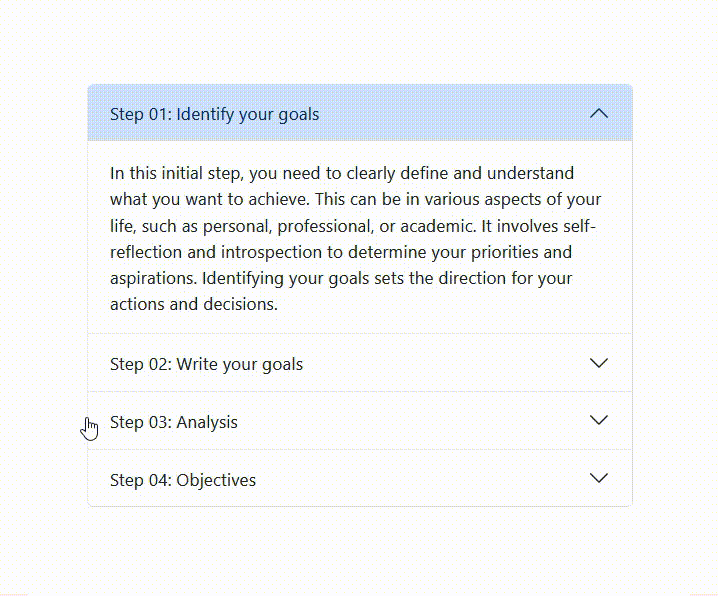This screenshot has height=596, width=718.
Task: Expand "Step 02: Write your goals" via its title
Action: pos(206,364)
